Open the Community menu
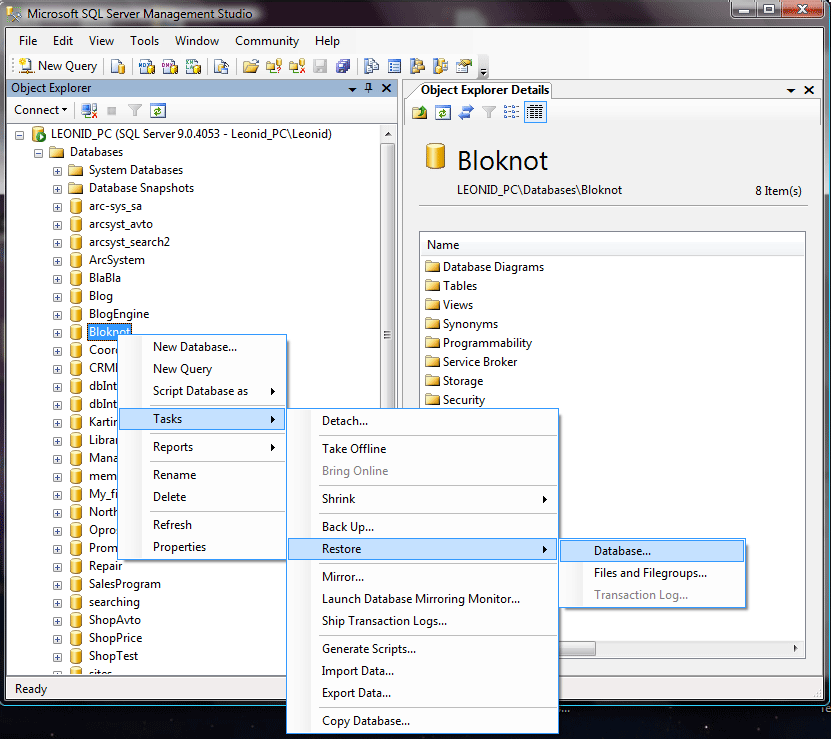The height and width of the screenshot is (739, 831). (x=267, y=41)
